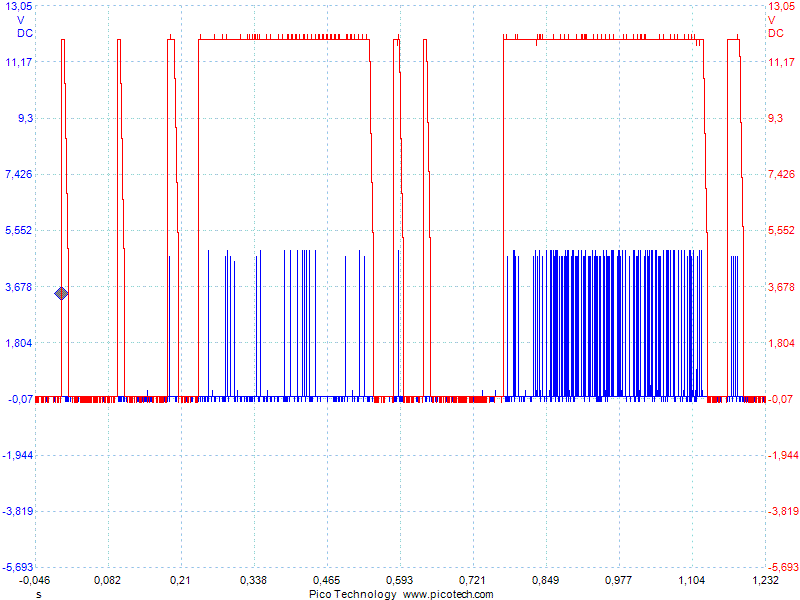This screenshot has width=800, height=600.
Task: Select the 0,593 time axis label
Action: (x=399, y=580)
